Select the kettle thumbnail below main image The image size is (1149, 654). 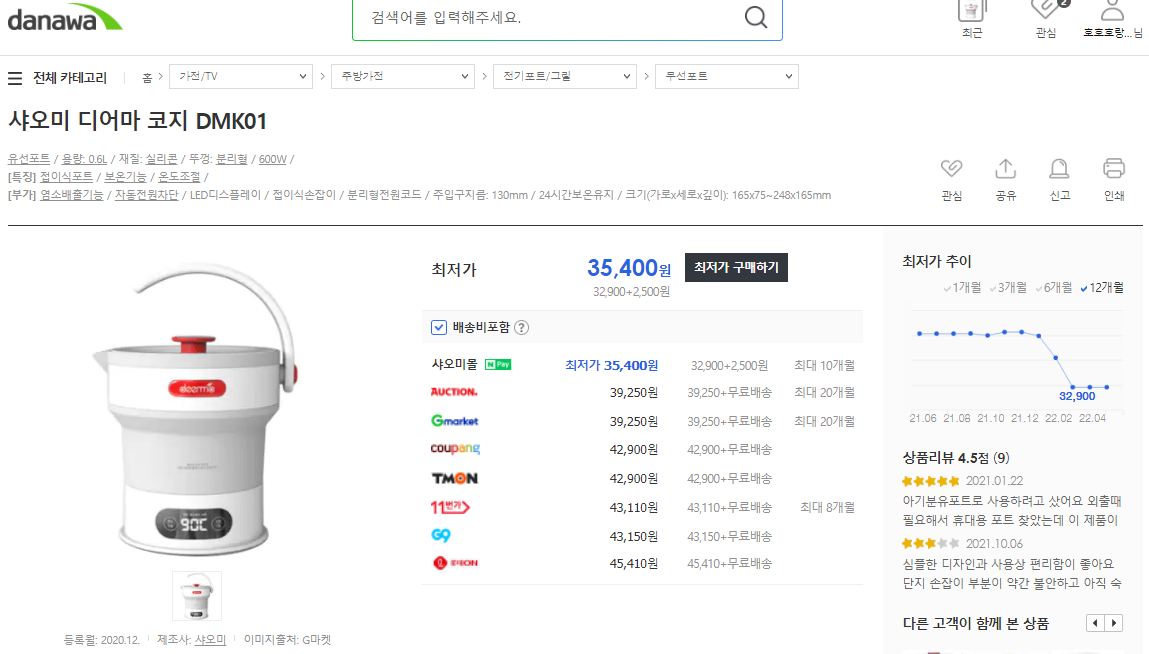pyautogui.click(x=196, y=595)
